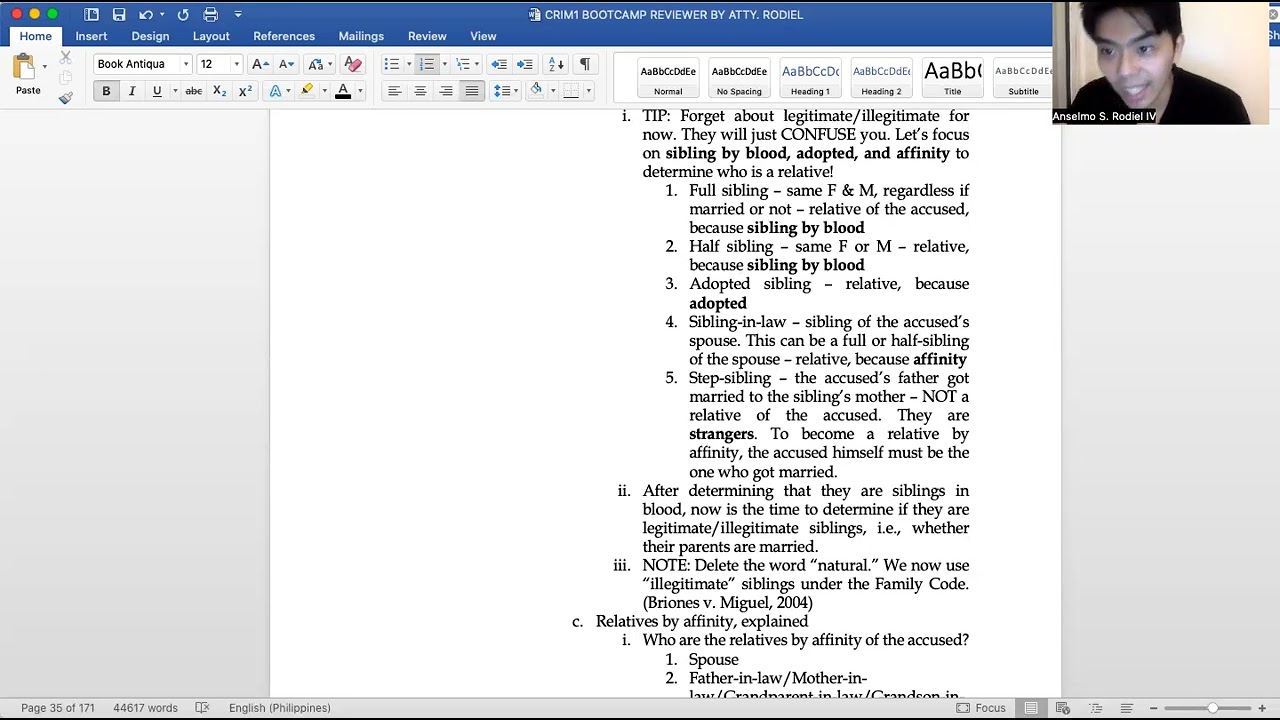This screenshot has height=720, width=1280.
Task: Clear all formatting with the eraser icon
Action: (x=352, y=64)
